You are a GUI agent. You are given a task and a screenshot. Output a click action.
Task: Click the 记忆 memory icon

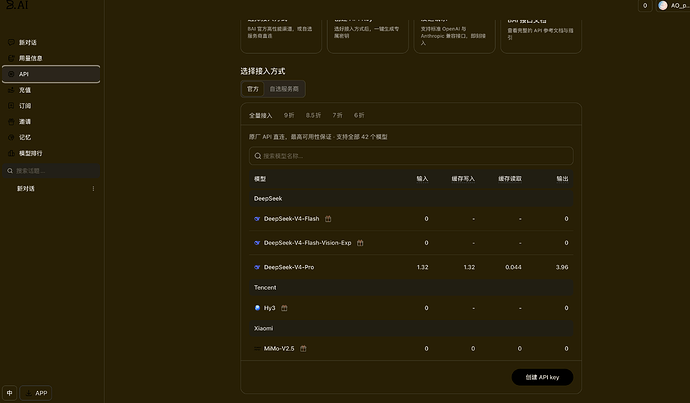coord(11,137)
